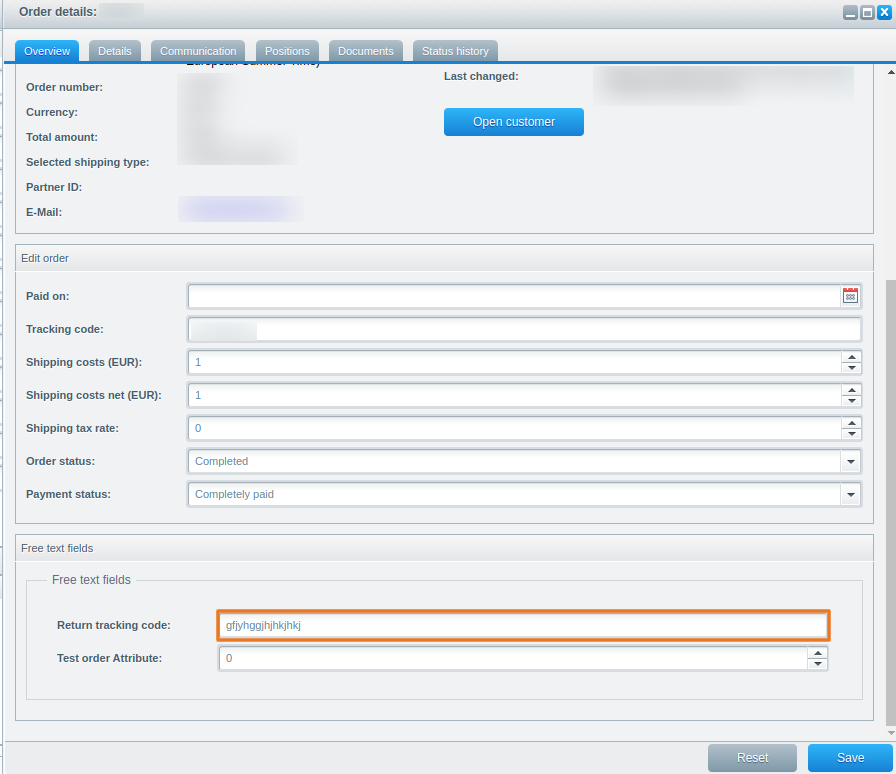Reset the order form

pos(752,758)
